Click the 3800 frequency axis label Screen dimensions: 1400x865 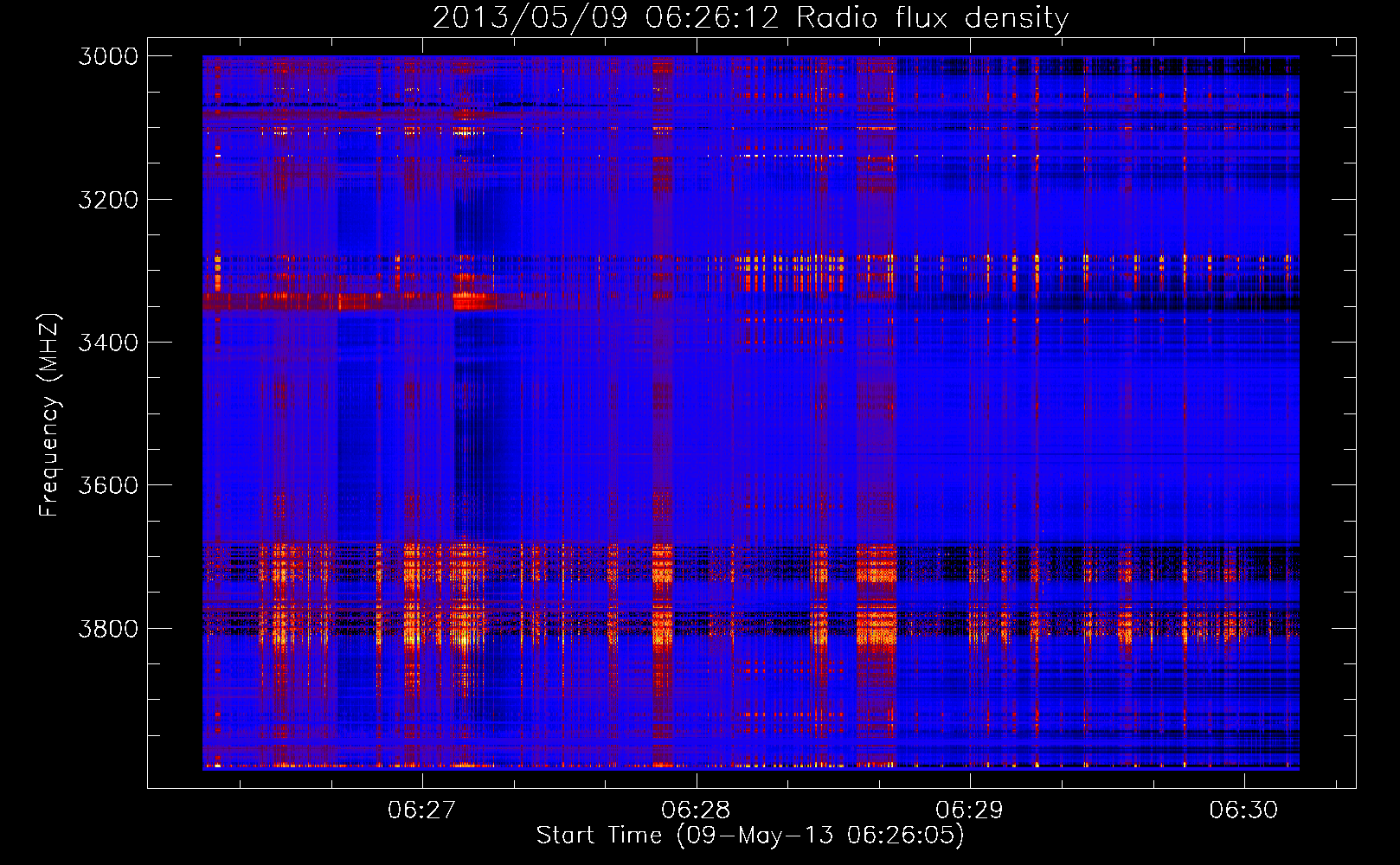(108, 628)
